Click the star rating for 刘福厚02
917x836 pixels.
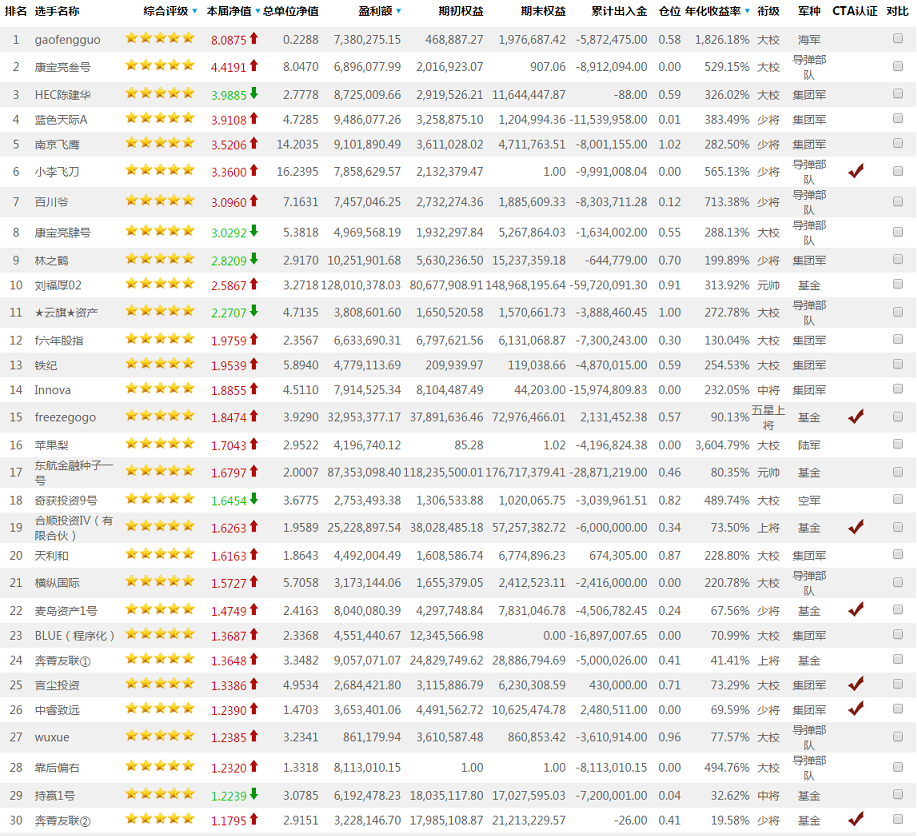(x=160, y=284)
